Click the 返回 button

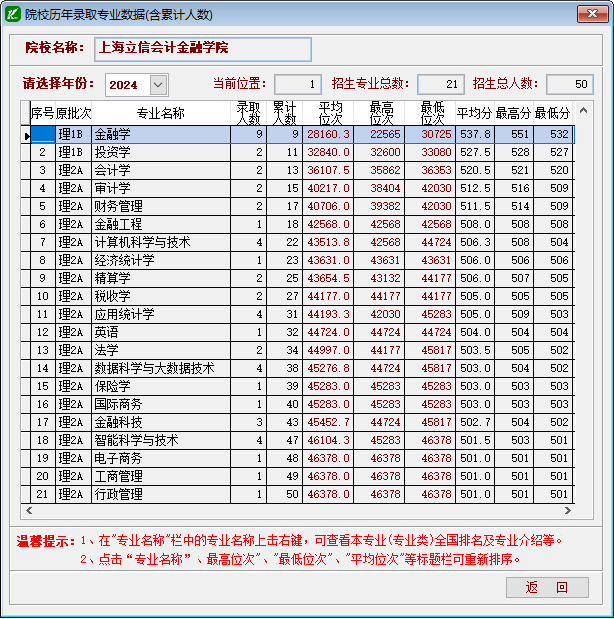pos(547,587)
